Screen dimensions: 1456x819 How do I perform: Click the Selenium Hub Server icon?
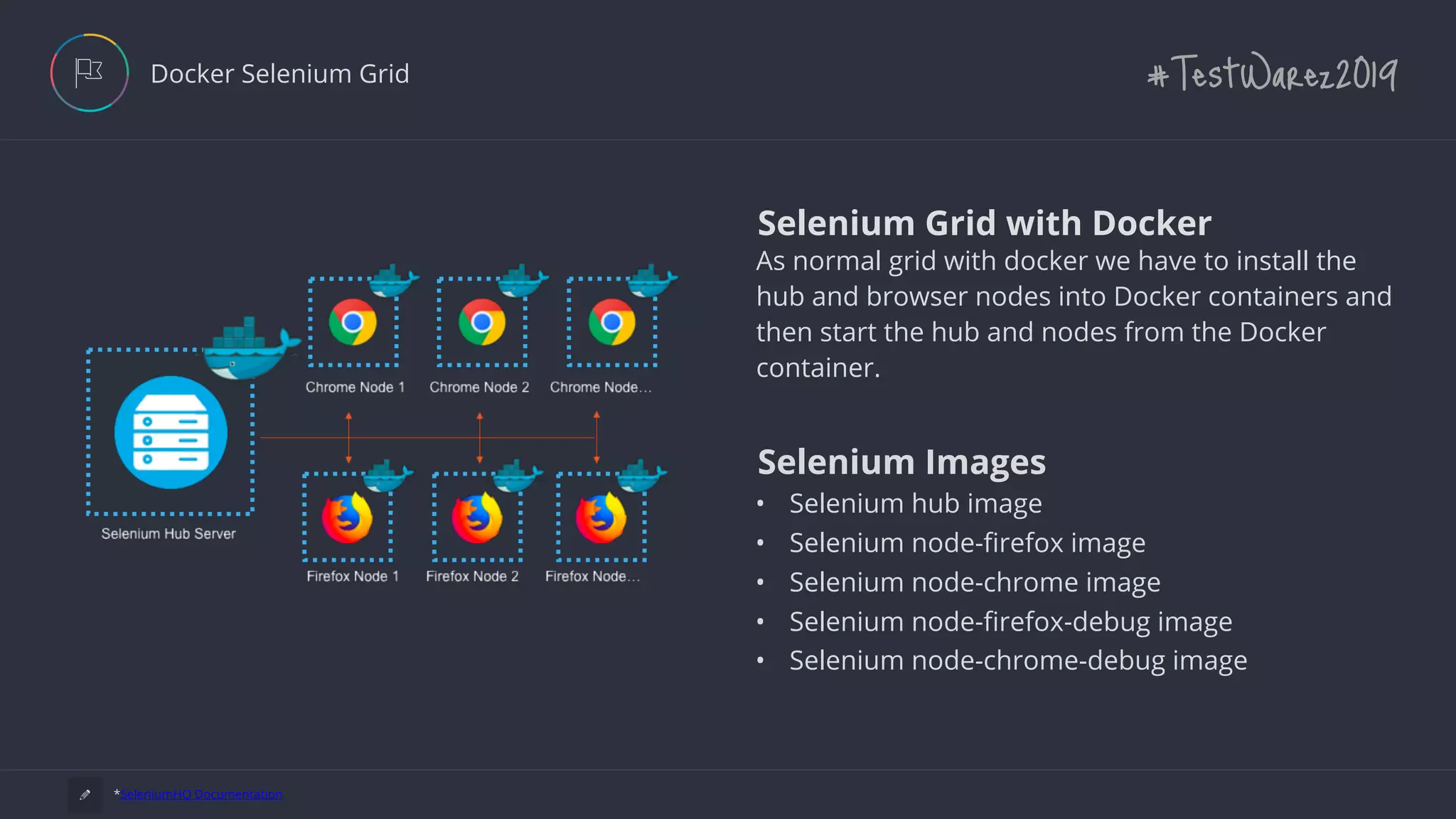pyautogui.click(x=171, y=432)
